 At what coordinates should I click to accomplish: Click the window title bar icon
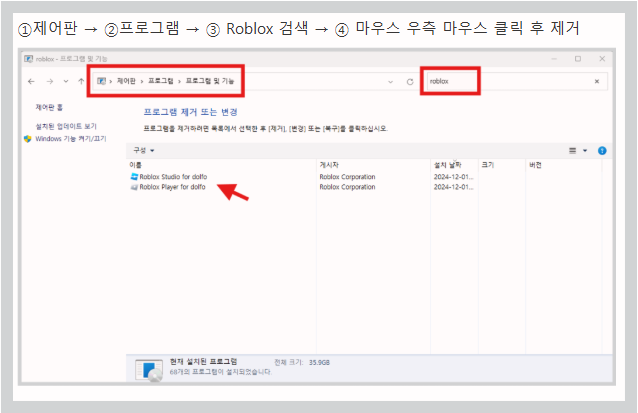coord(28,59)
